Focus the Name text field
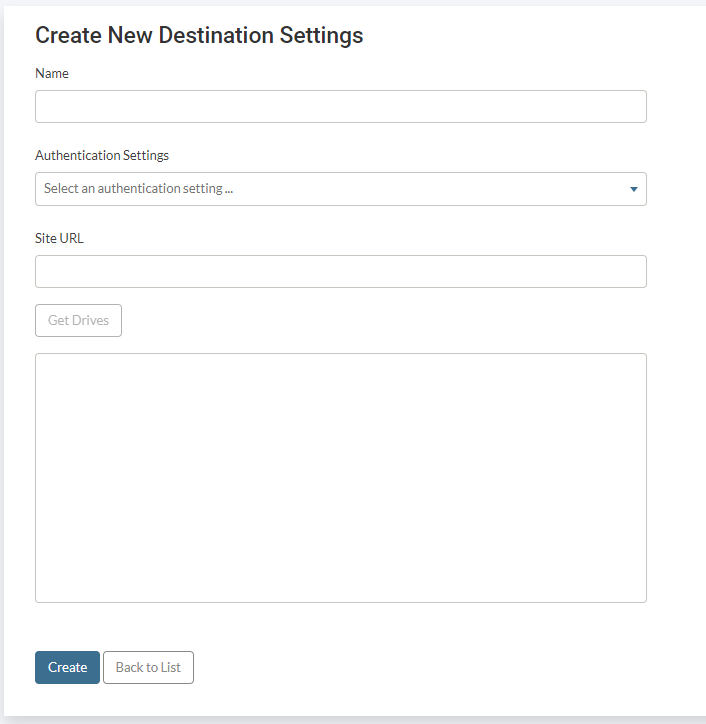Image resolution: width=706 pixels, height=724 pixels. 340,107
